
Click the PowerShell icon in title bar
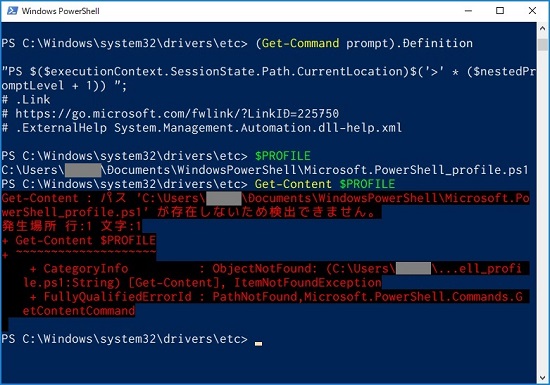coord(12,11)
